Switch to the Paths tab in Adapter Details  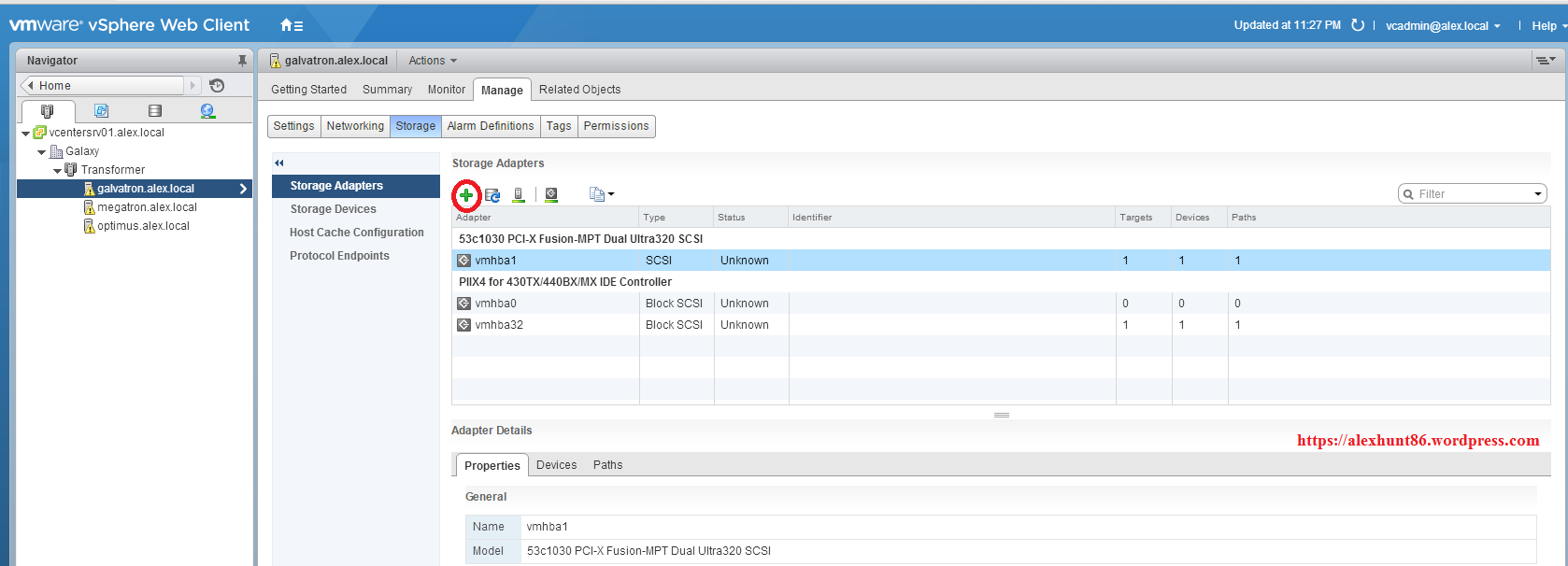pyautogui.click(x=607, y=465)
